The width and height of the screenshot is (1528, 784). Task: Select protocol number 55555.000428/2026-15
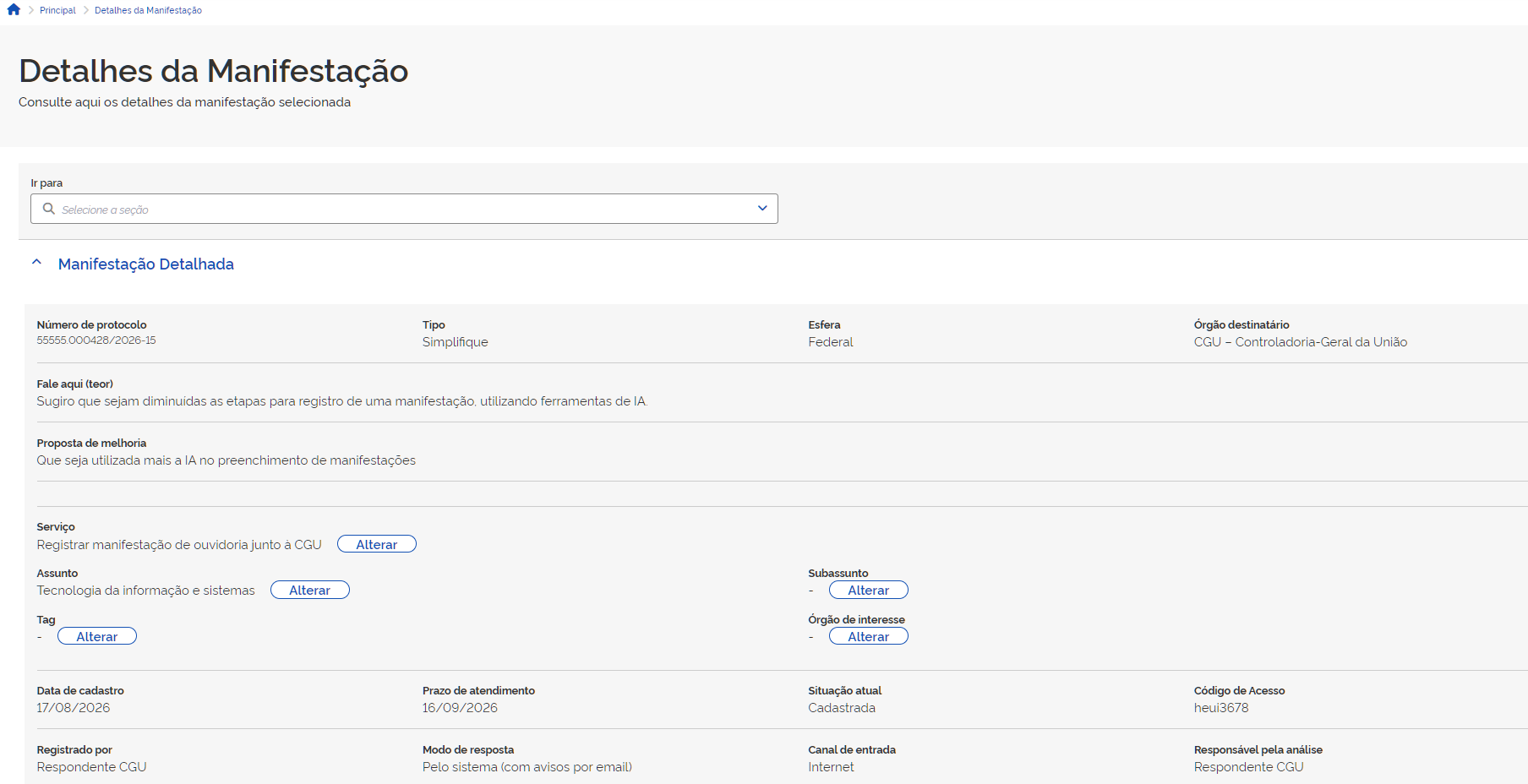[x=96, y=340]
